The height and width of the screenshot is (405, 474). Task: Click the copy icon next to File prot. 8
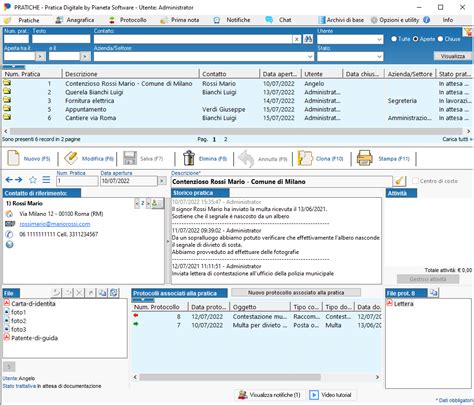(x=434, y=293)
